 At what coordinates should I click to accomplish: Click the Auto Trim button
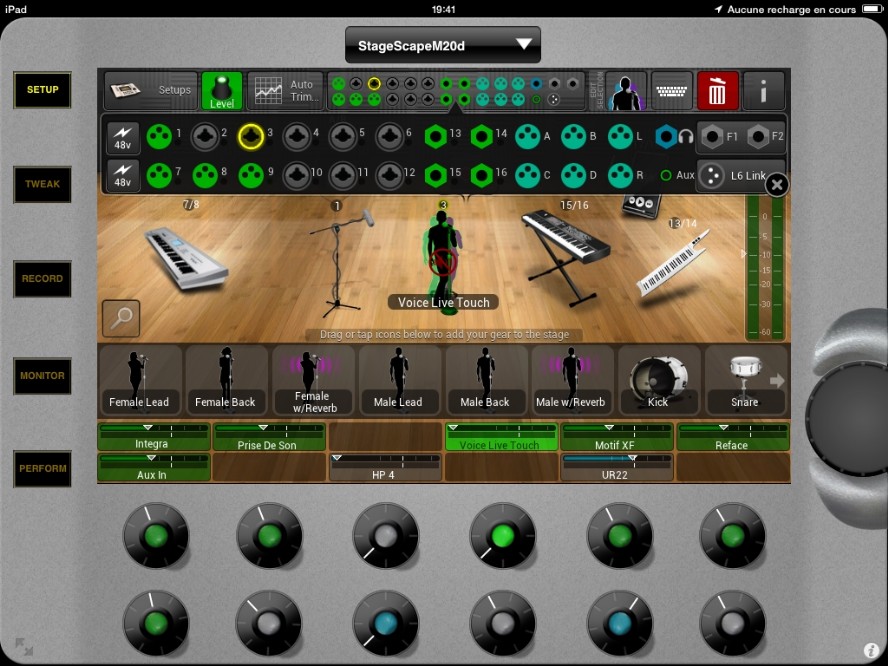click(285, 91)
